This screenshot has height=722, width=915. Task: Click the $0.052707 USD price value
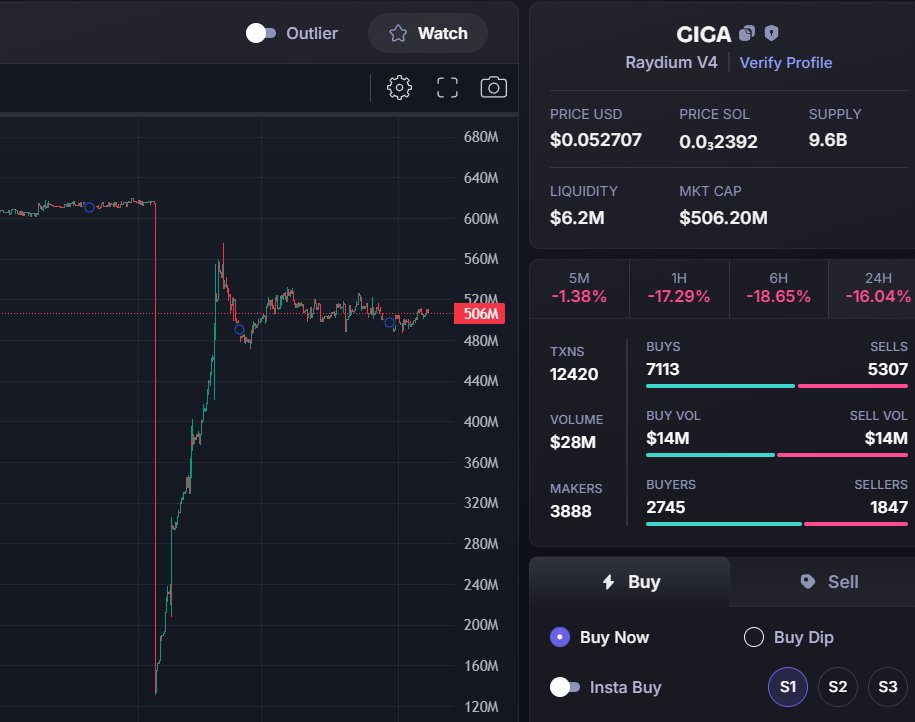(595, 139)
